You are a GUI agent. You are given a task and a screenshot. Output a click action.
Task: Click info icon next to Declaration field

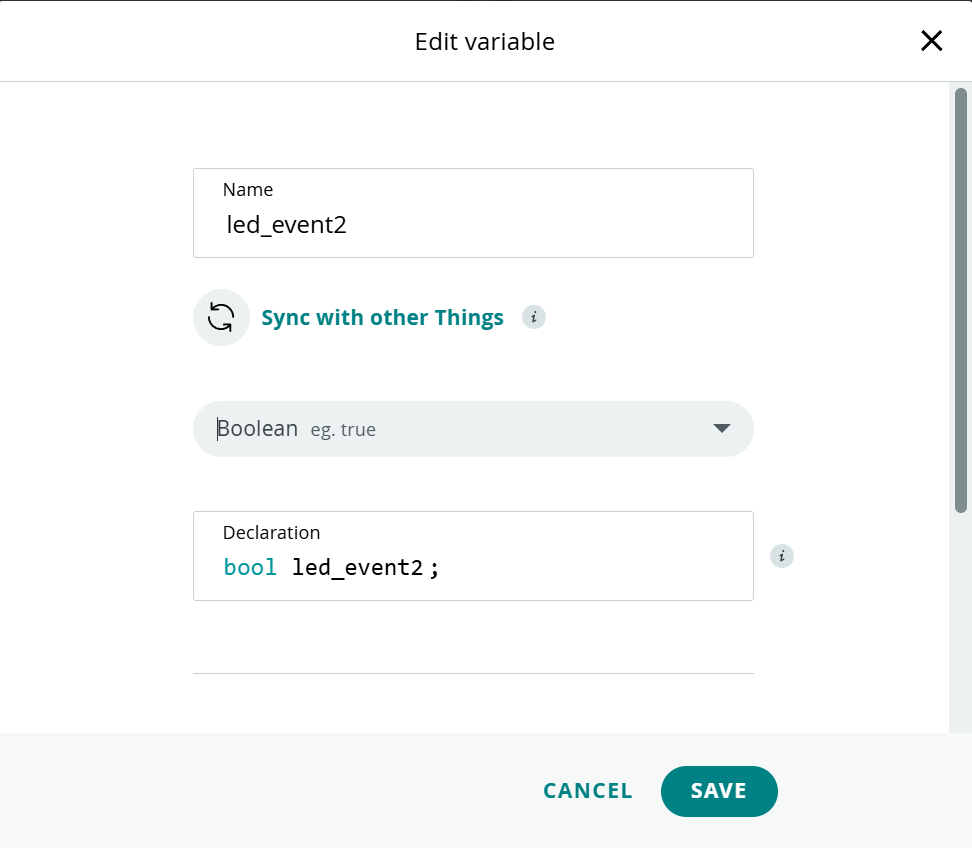[782, 556]
